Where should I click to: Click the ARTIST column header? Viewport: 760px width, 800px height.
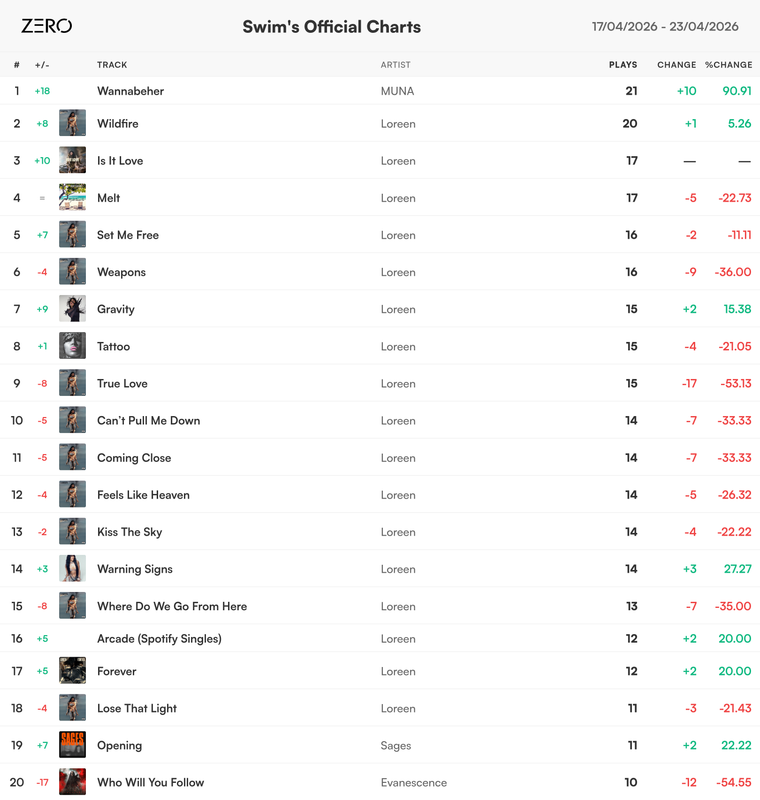pyautogui.click(x=395, y=65)
